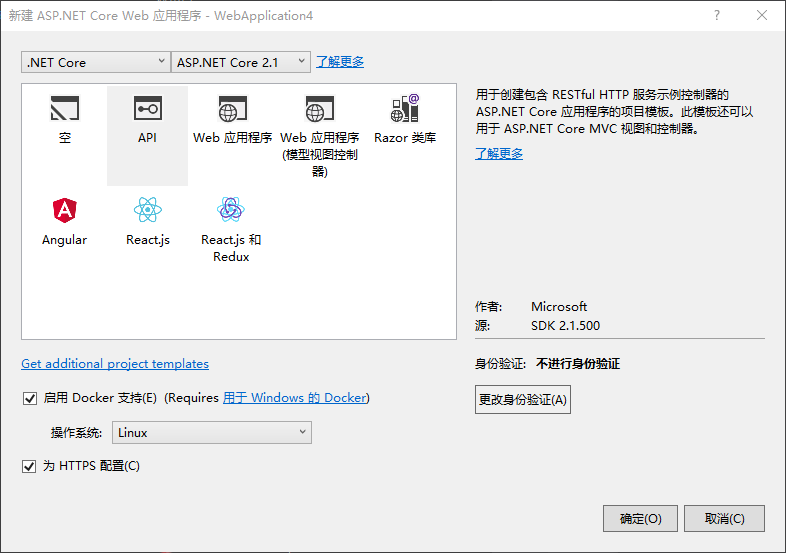Click the help question mark button
This screenshot has width=786, height=553.
717,16
